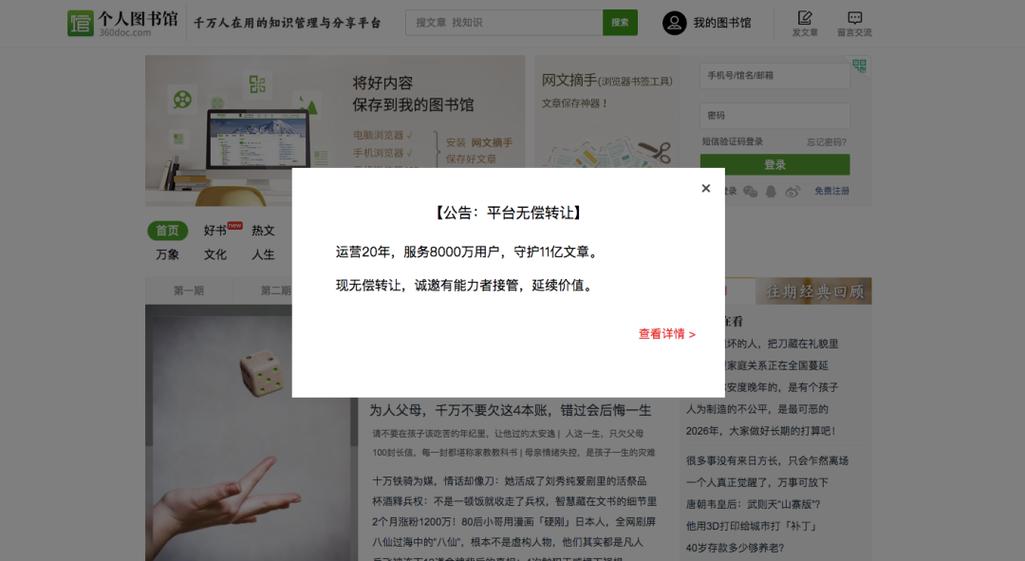1025x561 pixels.
Task: Log in with the QQ penguin icon
Action: click(771, 192)
